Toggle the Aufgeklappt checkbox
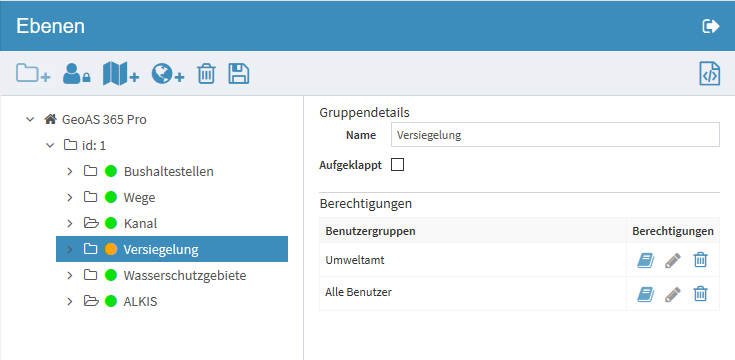This screenshot has width=735, height=360. pyautogui.click(x=397, y=165)
